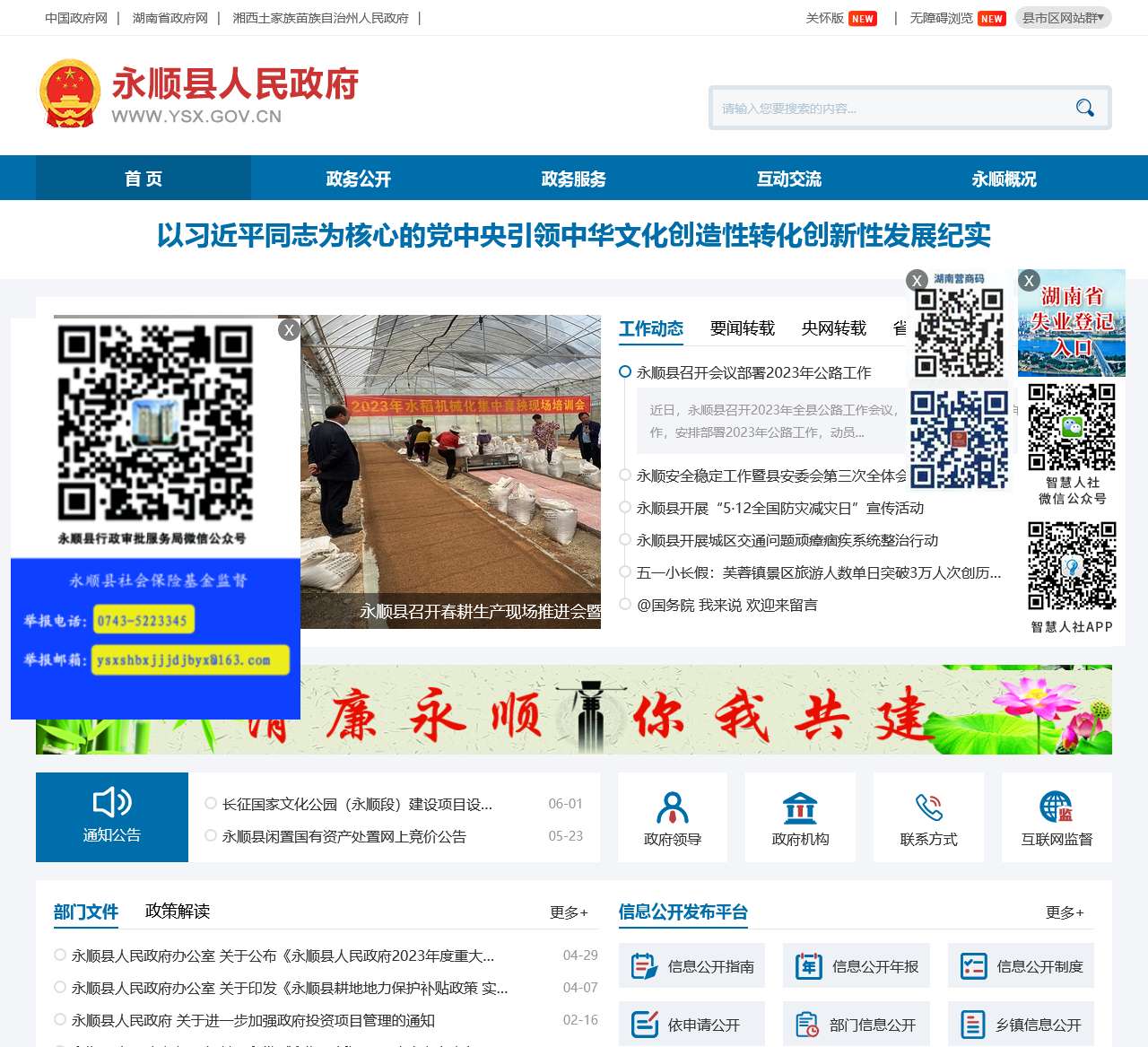
Task: Open document 关于进一步加强政府投资项目管理的通知
Action: pos(253,1020)
